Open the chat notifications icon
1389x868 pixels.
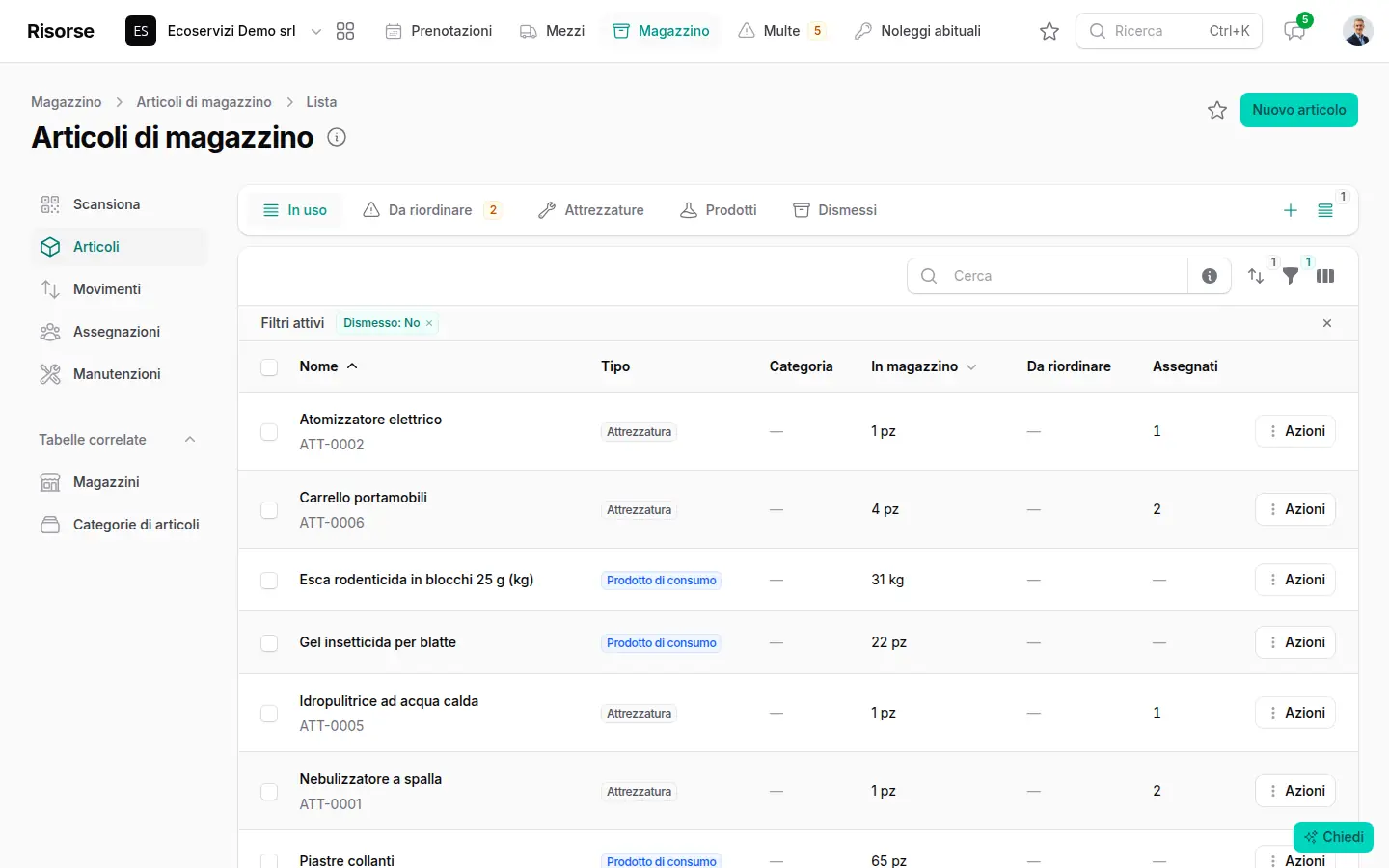(x=1294, y=31)
